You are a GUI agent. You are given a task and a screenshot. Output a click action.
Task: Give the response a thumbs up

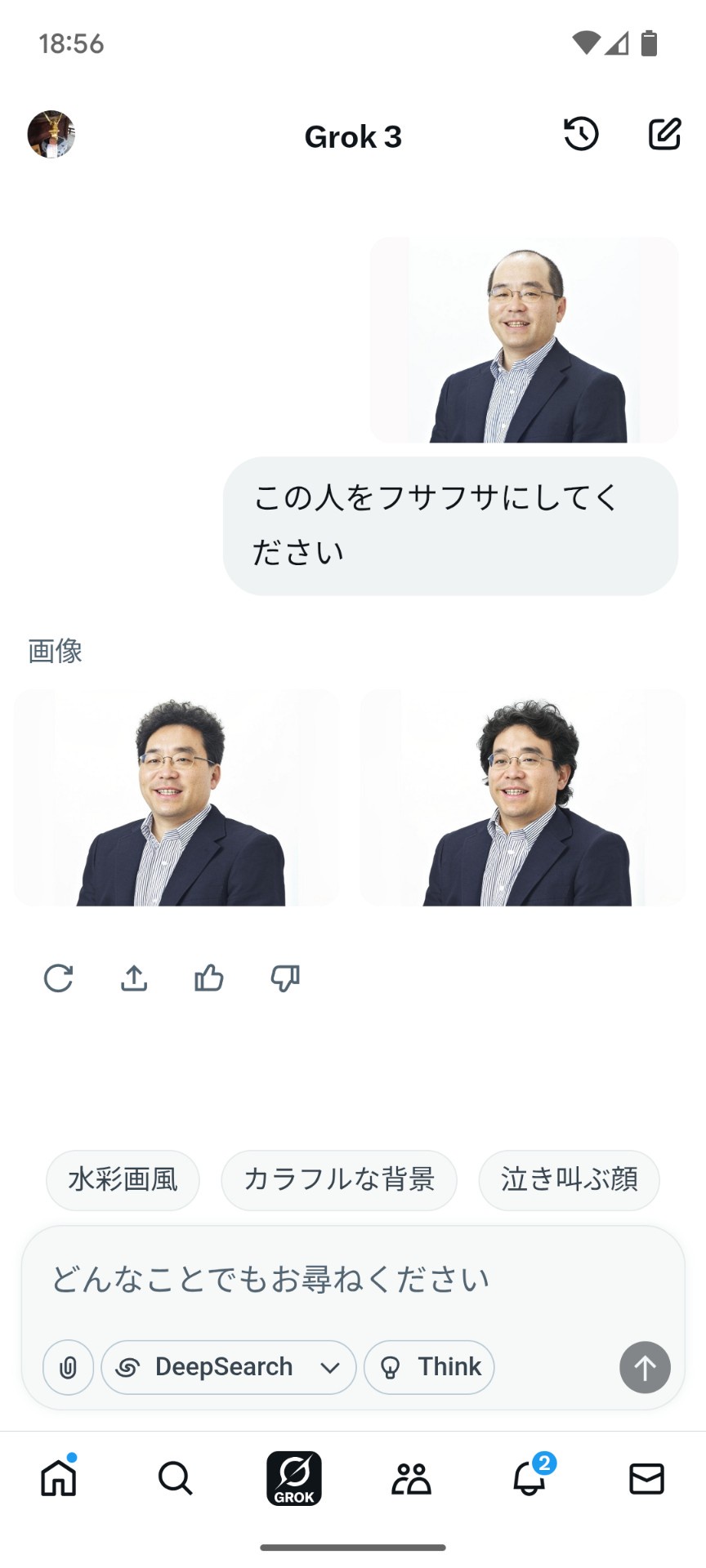coord(209,978)
